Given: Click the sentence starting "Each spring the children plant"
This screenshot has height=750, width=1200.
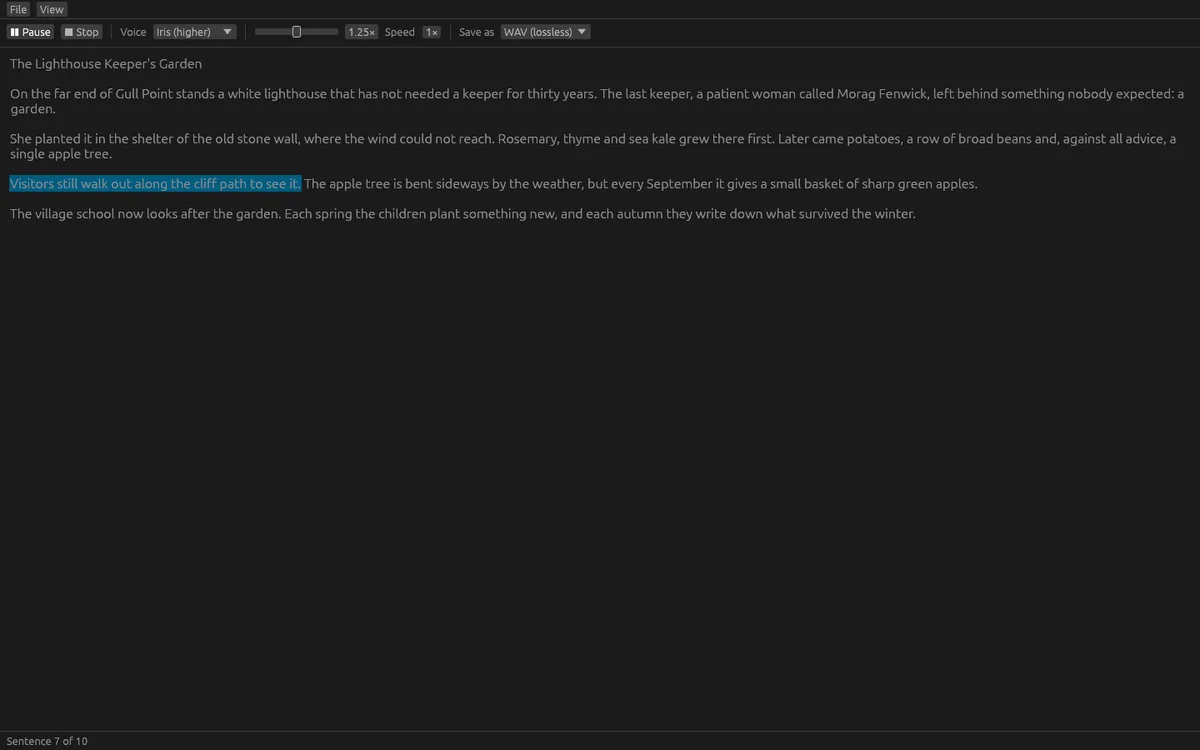Looking at the screenshot, I should [x=600, y=214].
